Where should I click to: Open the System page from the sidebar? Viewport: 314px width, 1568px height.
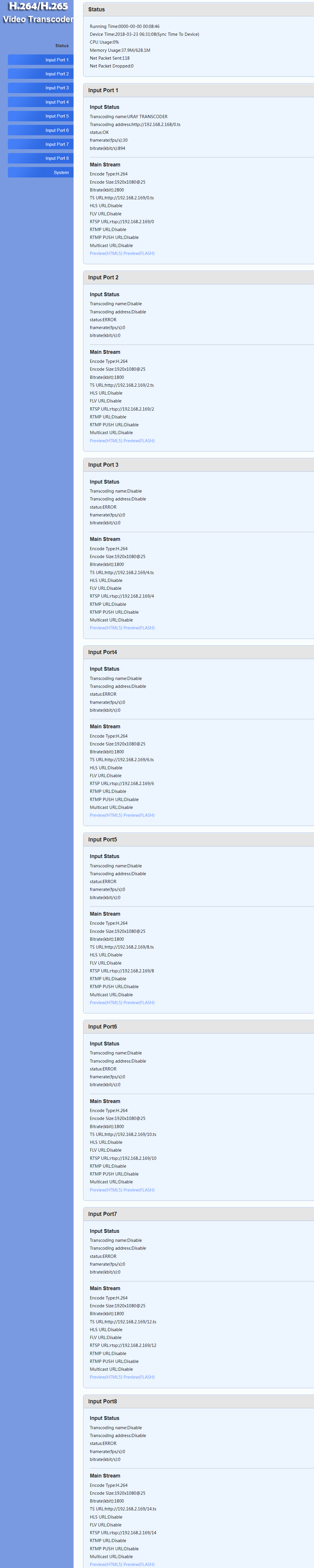coord(41,172)
